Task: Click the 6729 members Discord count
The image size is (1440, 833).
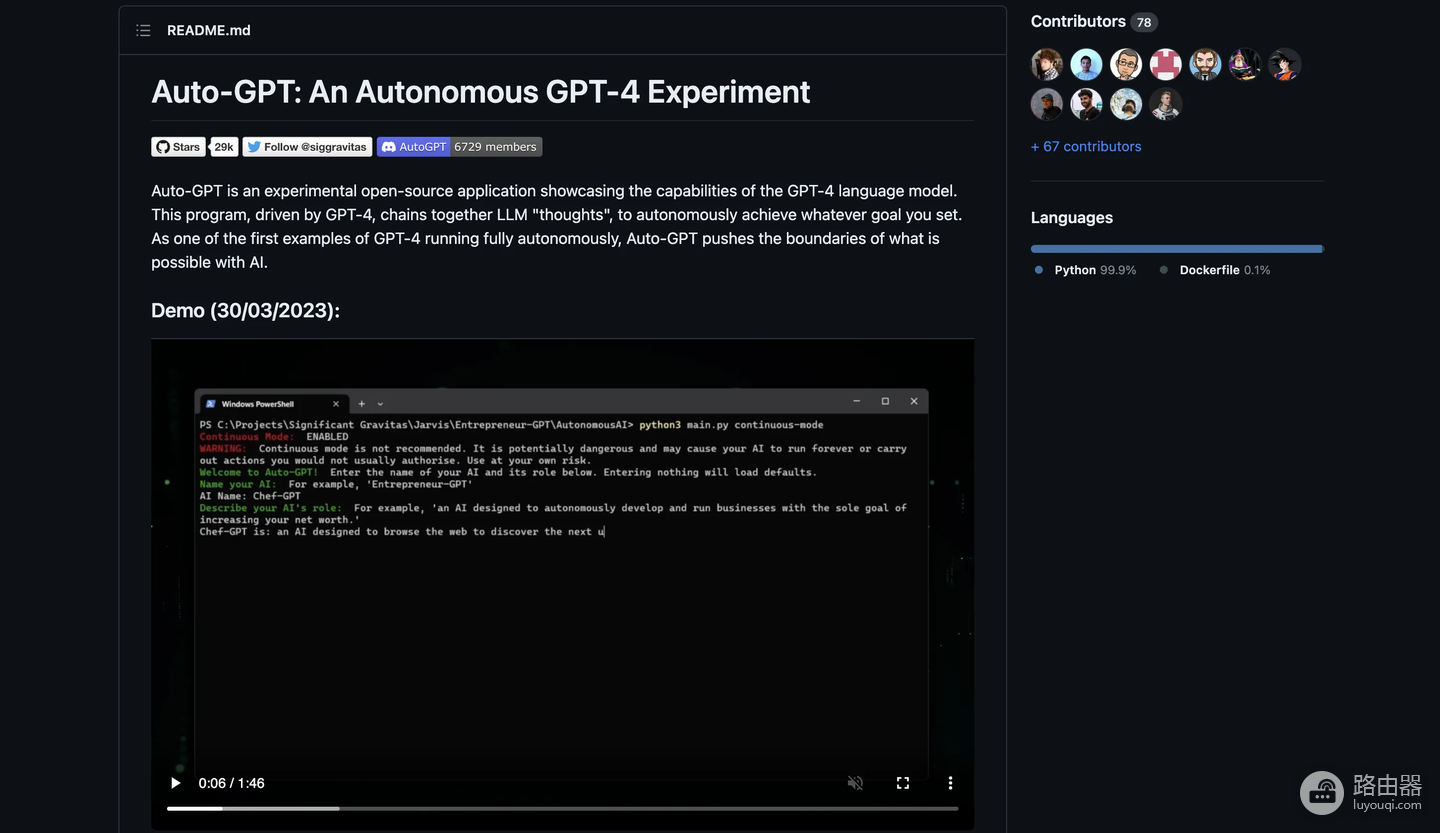Action: [496, 147]
